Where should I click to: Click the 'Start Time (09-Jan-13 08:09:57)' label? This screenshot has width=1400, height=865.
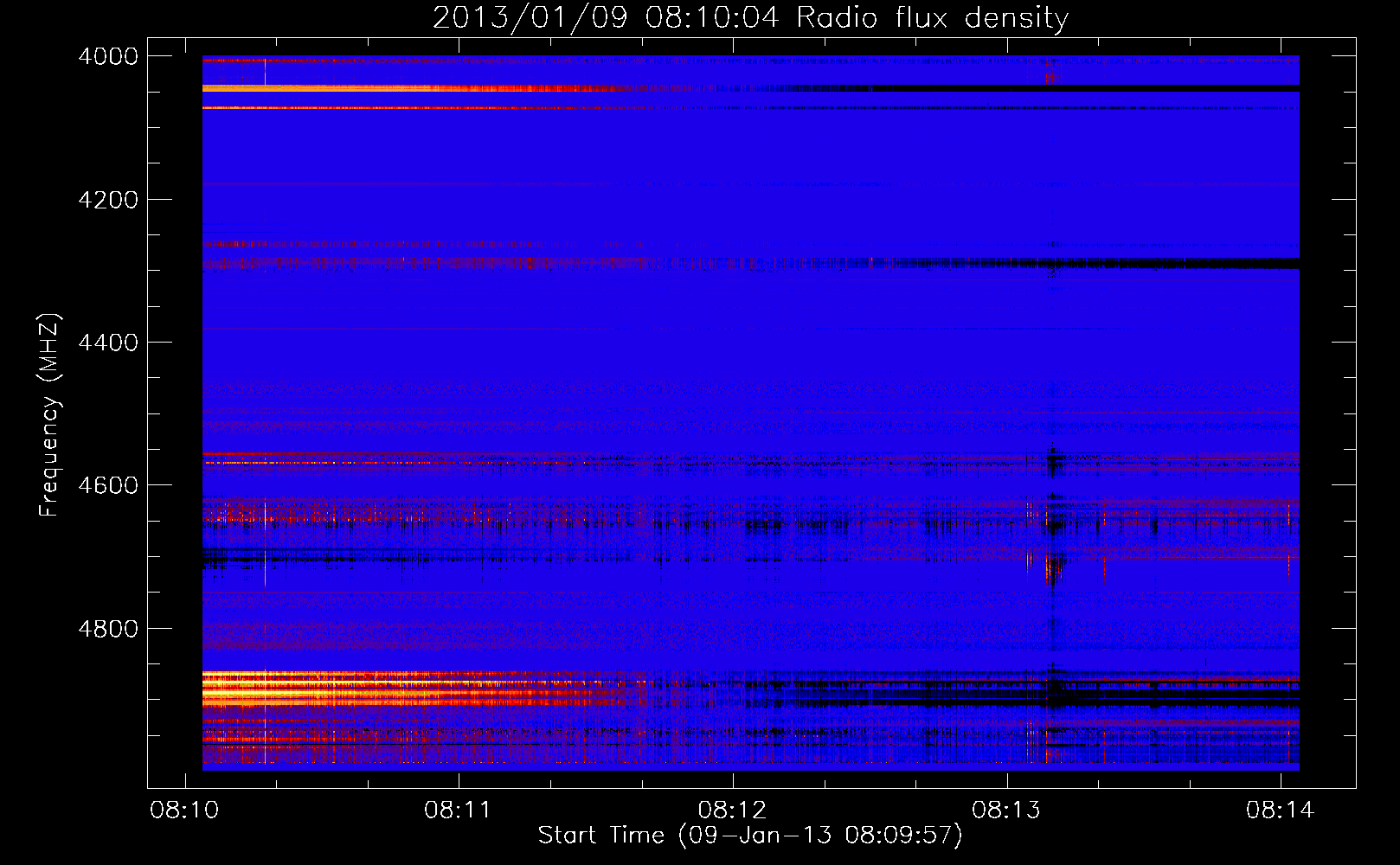click(750, 836)
